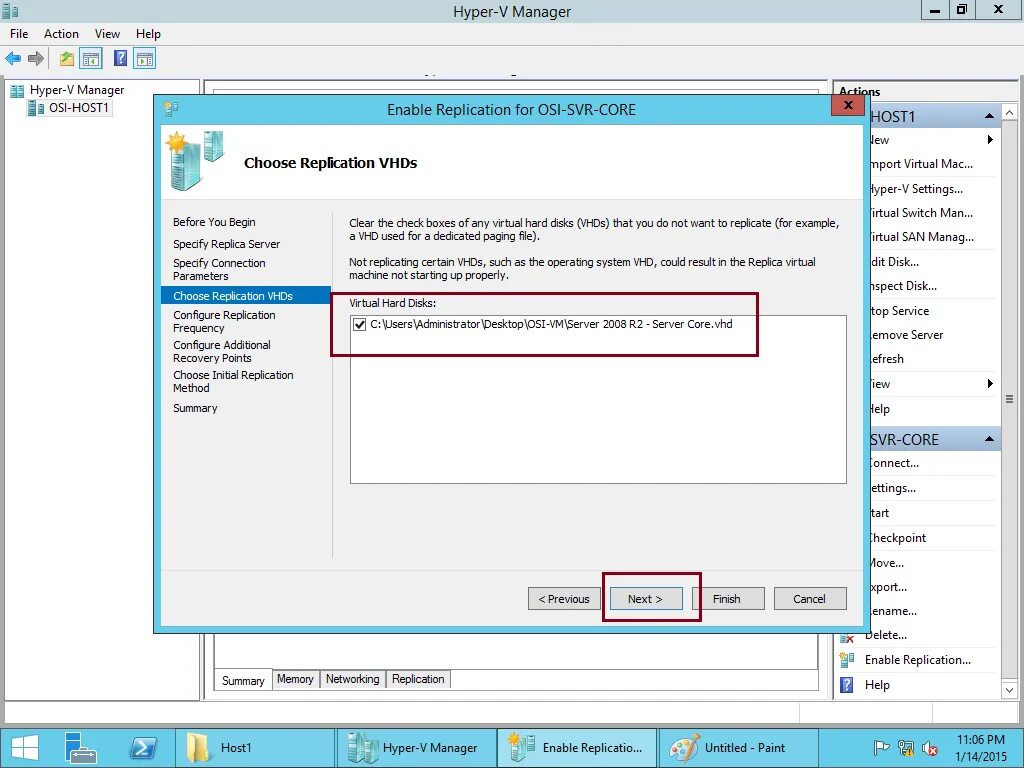Select Hyper-V Manager tree root node

pyautogui.click(x=77, y=90)
